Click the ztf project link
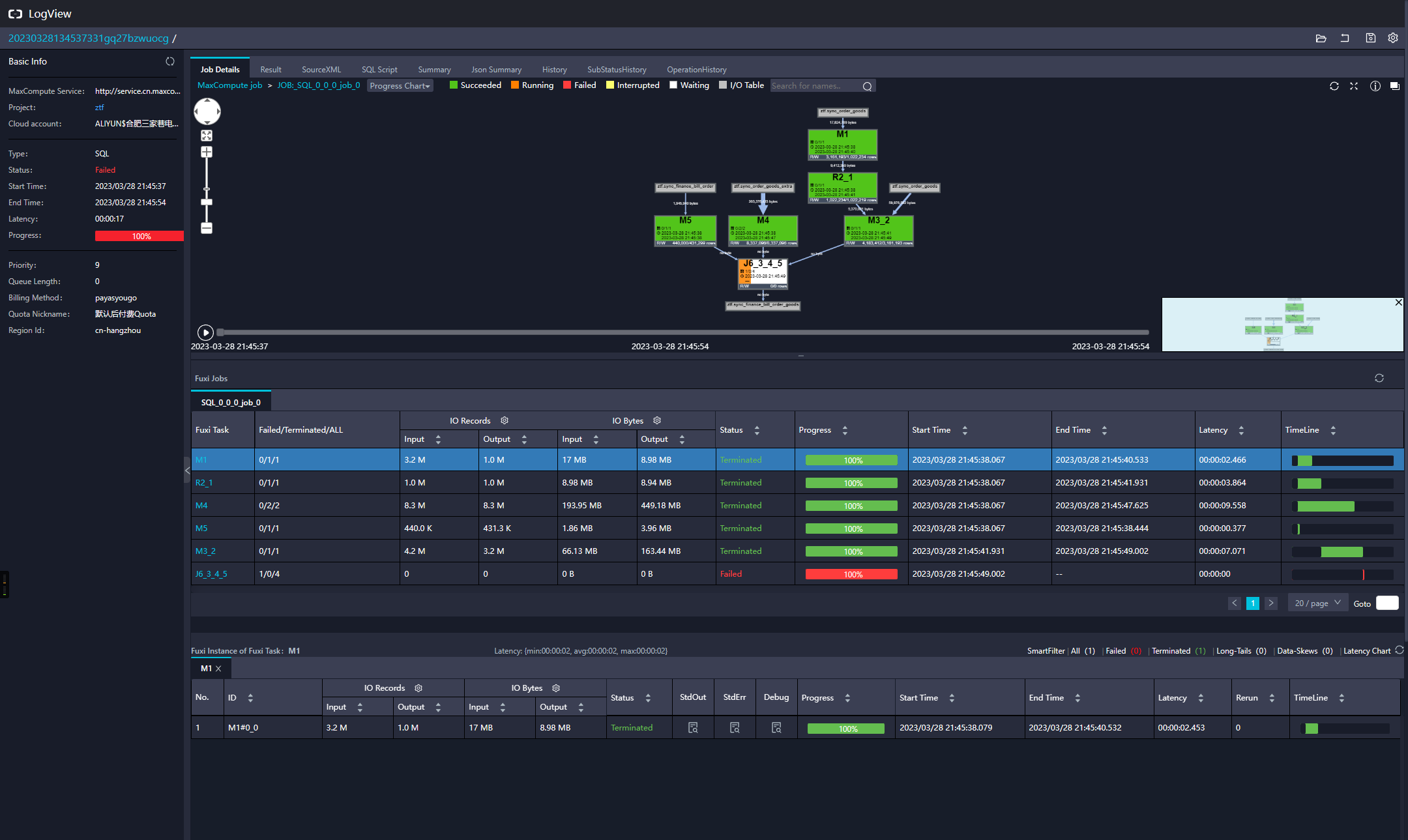 point(99,108)
